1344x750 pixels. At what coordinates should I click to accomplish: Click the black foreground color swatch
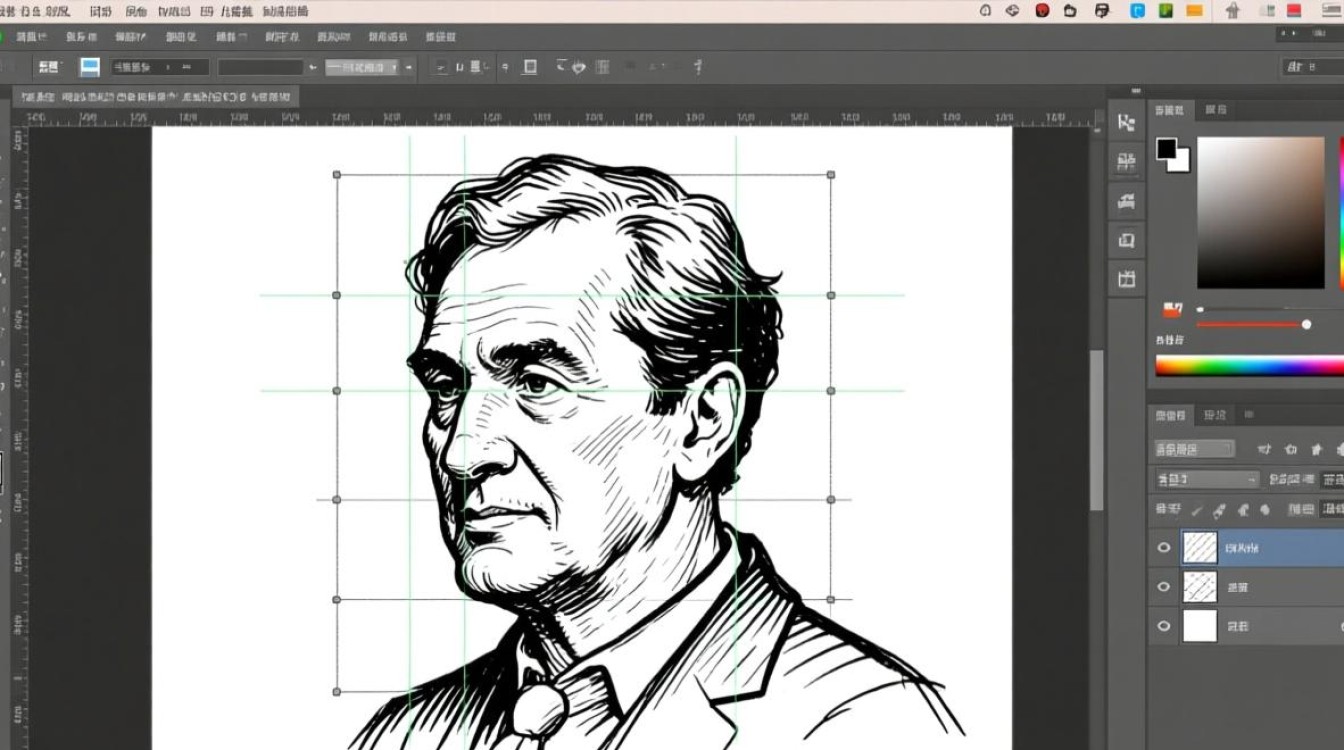(1167, 149)
